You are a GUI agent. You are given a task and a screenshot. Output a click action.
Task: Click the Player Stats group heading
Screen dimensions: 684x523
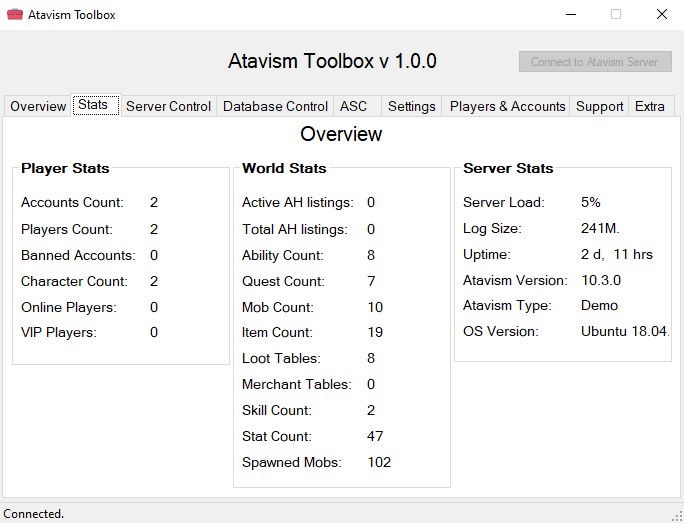coord(65,168)
